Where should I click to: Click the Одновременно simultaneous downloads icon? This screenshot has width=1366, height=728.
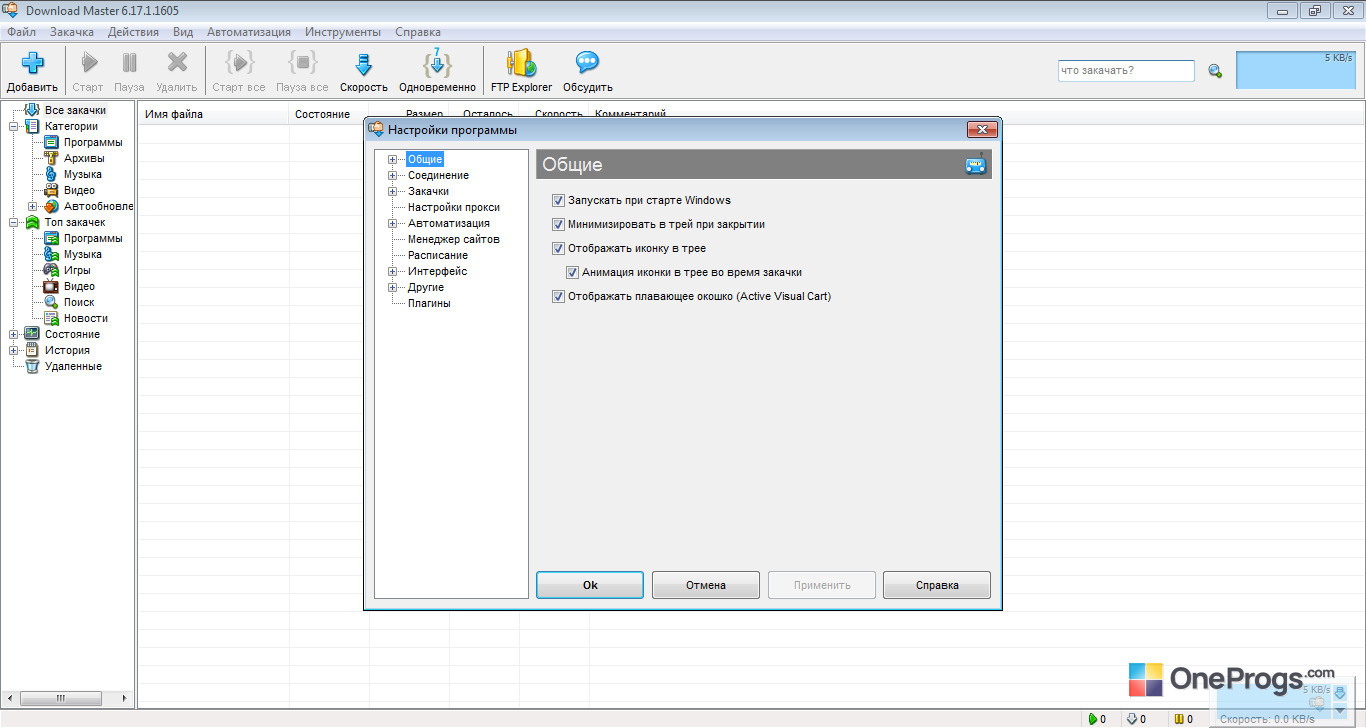[x=437, y=63]
